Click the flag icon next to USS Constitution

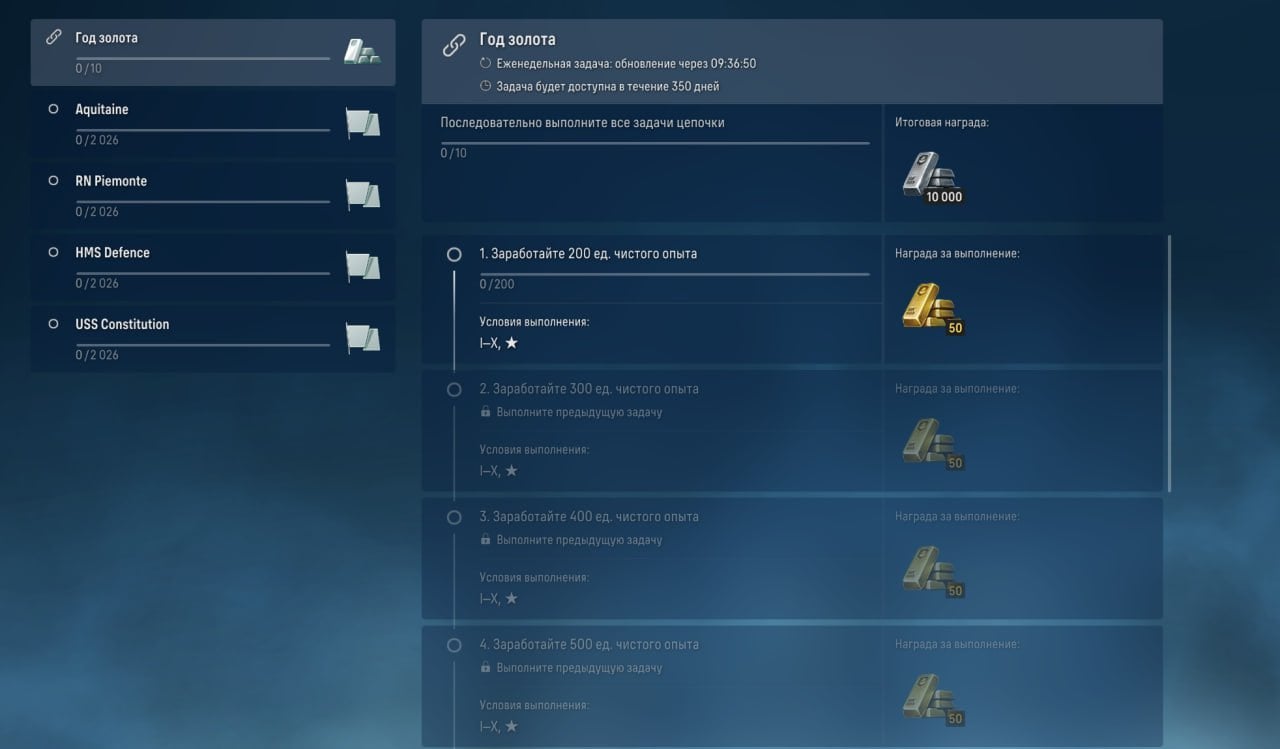(363, 338)
